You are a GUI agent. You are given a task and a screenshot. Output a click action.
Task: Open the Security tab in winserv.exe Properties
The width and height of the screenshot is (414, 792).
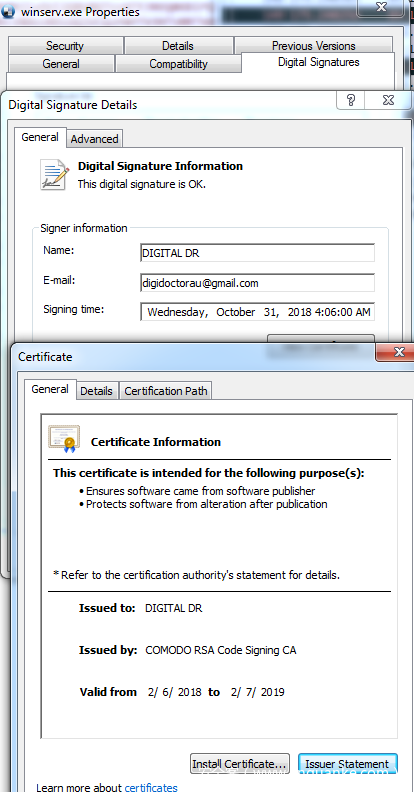(x=65, y=45)
